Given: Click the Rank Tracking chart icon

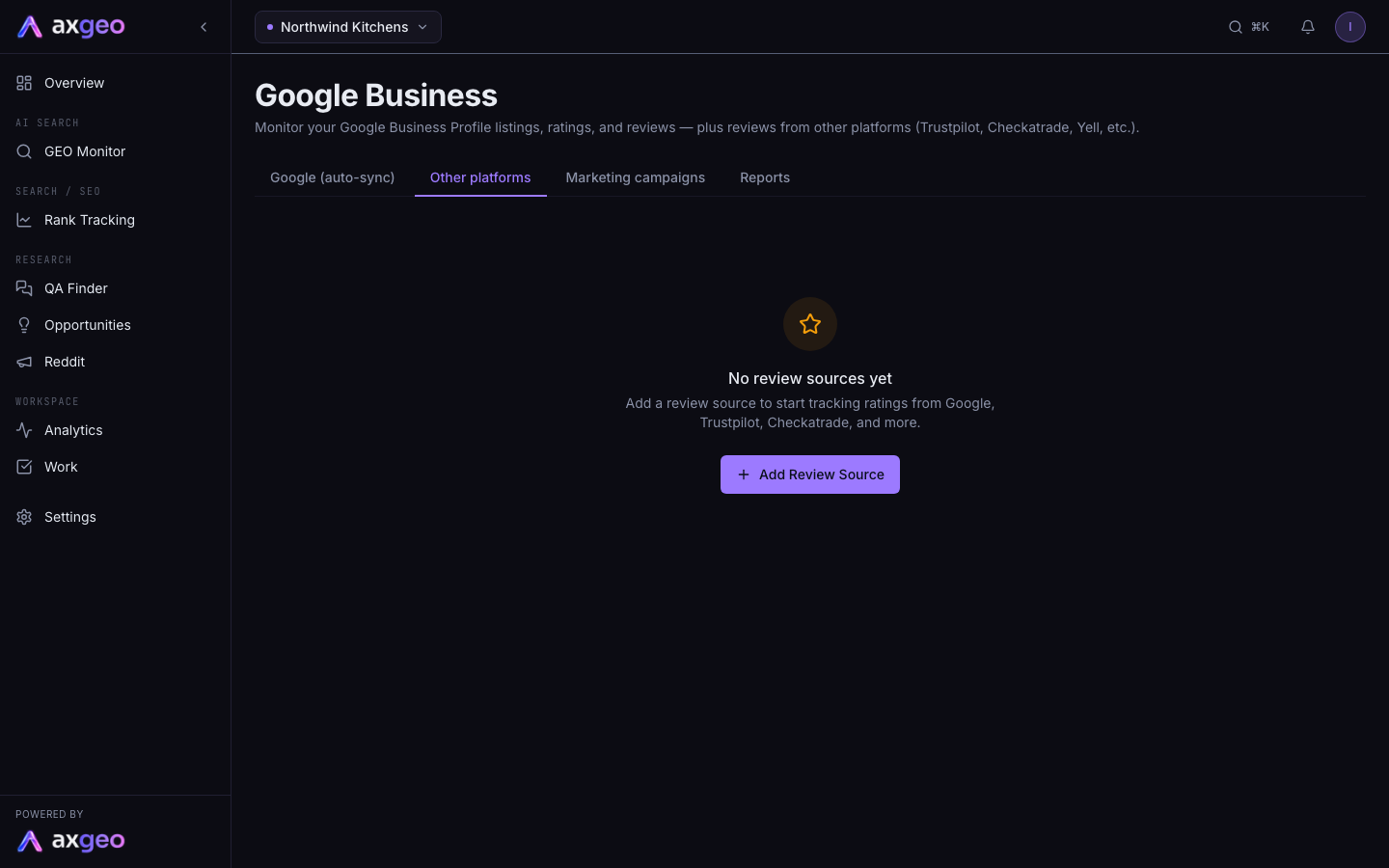Looking at the screenshot, I should click(x=24, y=220).
